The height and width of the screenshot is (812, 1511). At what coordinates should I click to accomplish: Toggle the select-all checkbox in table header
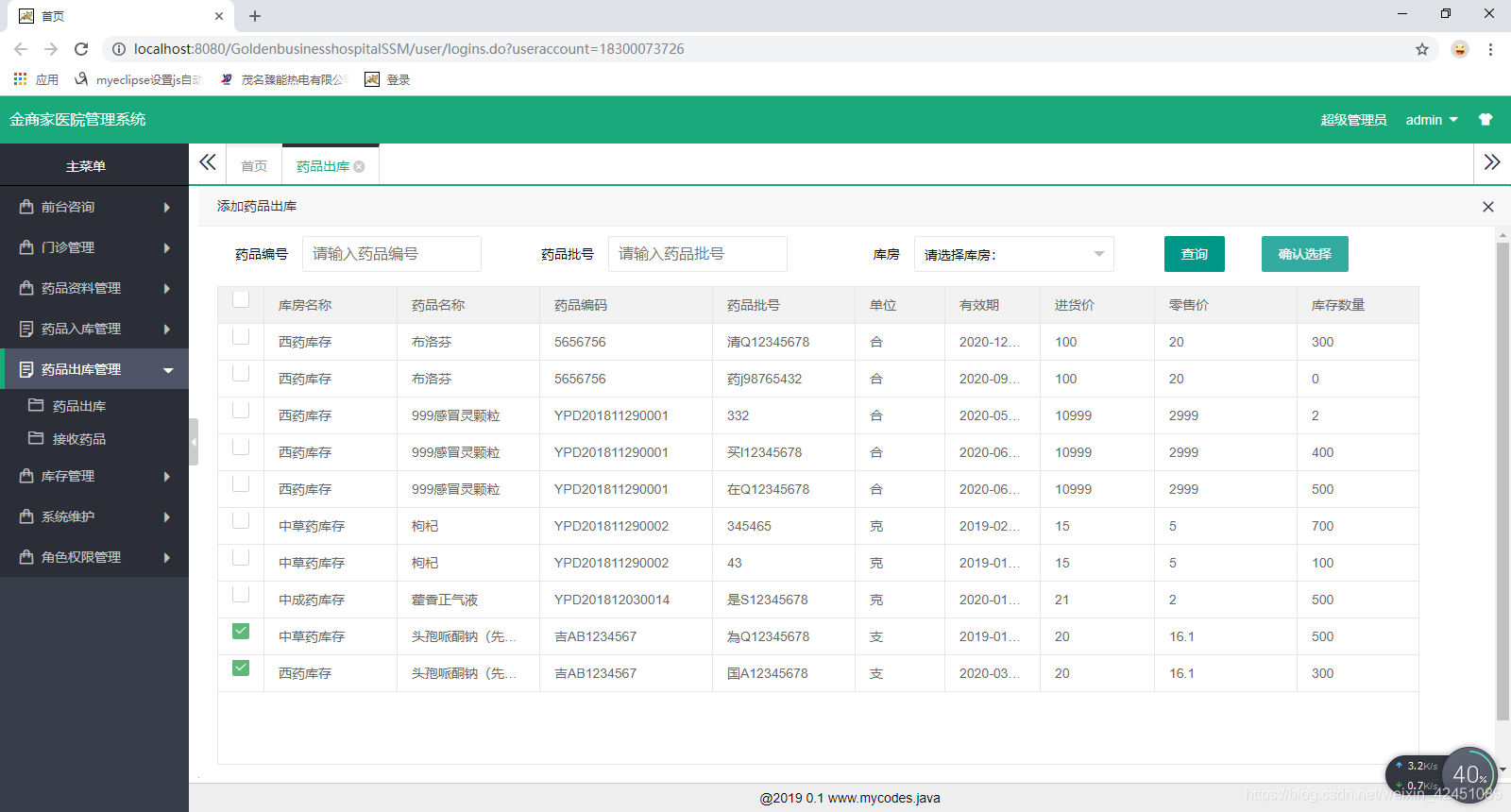coord(241,299)
